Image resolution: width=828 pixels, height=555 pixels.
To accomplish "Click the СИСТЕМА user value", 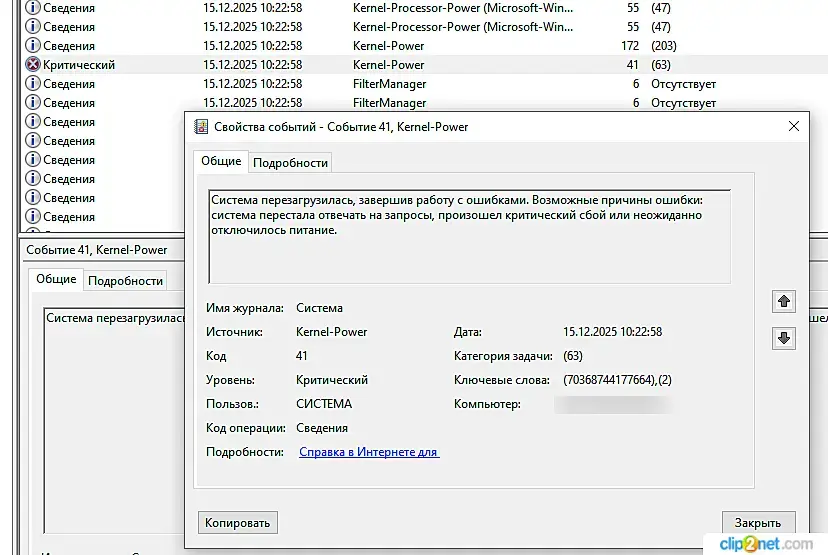I will pyautogui.click(x=324, y=404).
